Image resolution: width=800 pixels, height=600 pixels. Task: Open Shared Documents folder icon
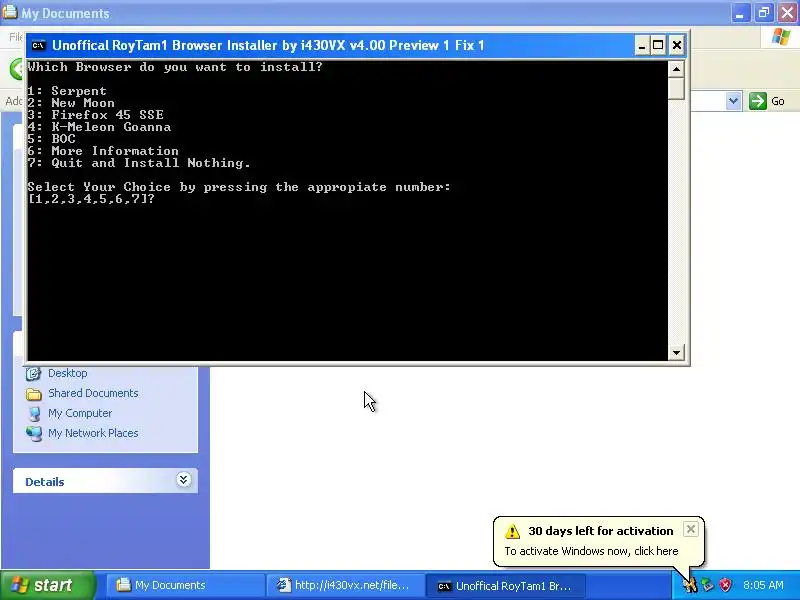coord(34,394)
